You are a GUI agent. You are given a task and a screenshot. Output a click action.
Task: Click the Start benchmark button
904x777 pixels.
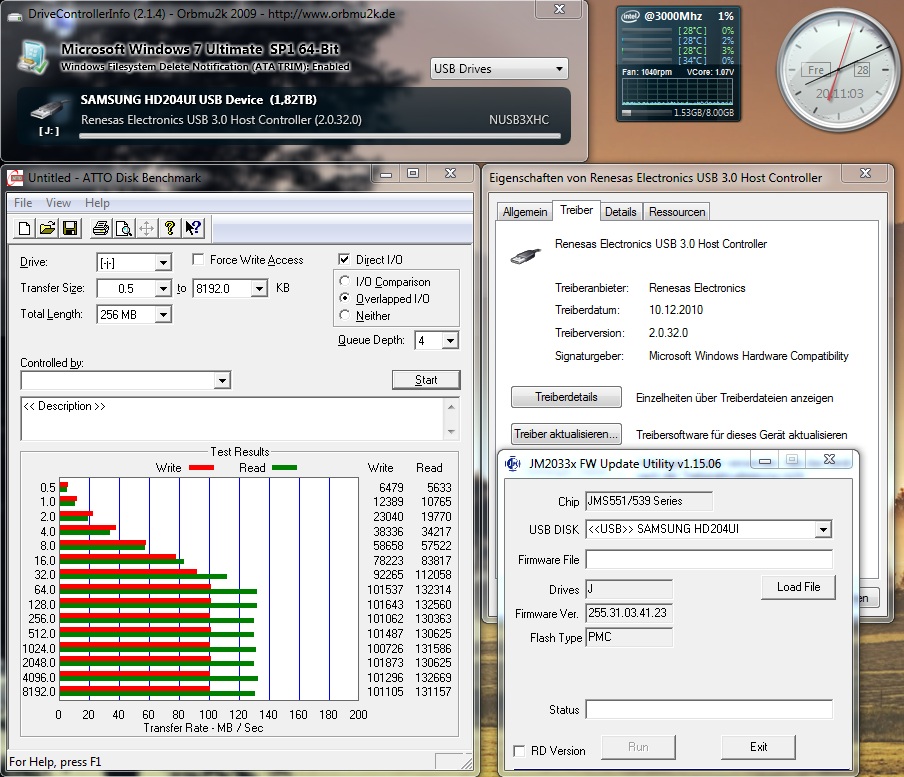click(x=426, y=380)
